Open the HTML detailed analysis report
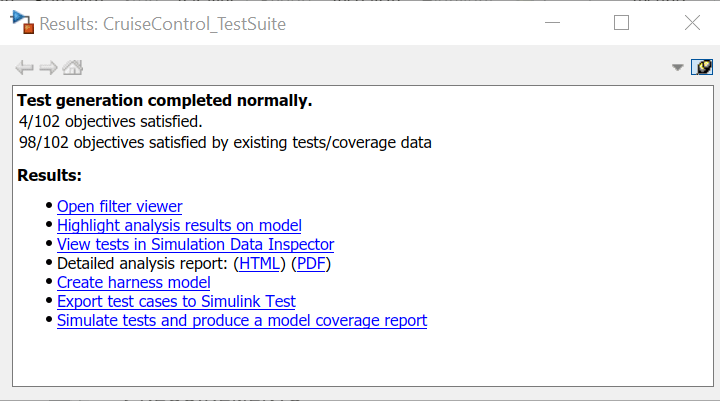The width and height of the screenshot is (721, 401). click(x=260, y=263)
